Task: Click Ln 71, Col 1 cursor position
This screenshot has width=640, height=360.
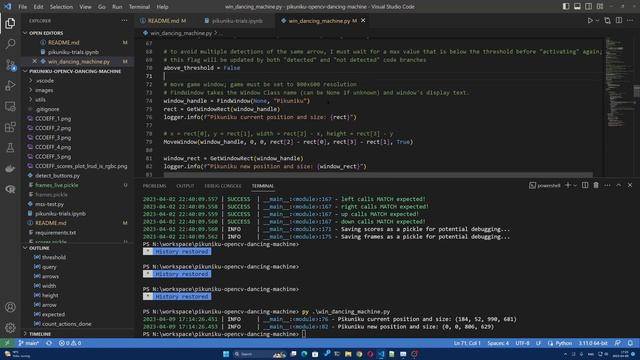Action: (x=467, y=343)
